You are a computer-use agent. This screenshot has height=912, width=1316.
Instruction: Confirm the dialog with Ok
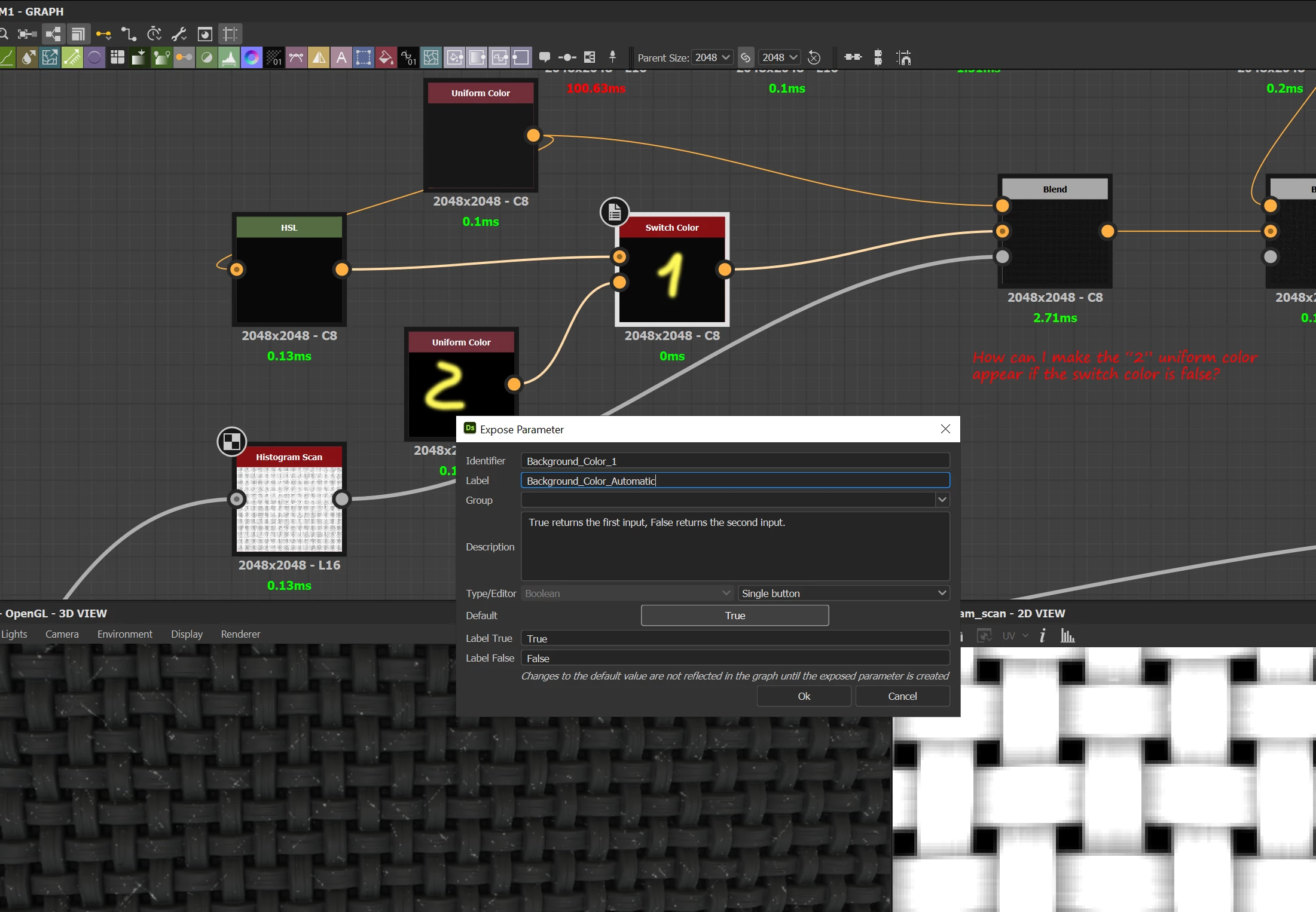pos(804,696)
